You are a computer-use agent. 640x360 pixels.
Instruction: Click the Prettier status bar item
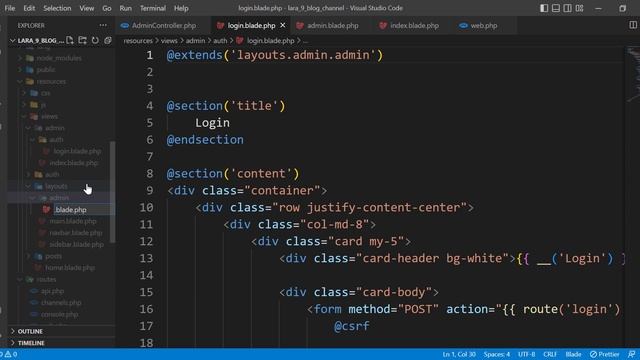604,354
